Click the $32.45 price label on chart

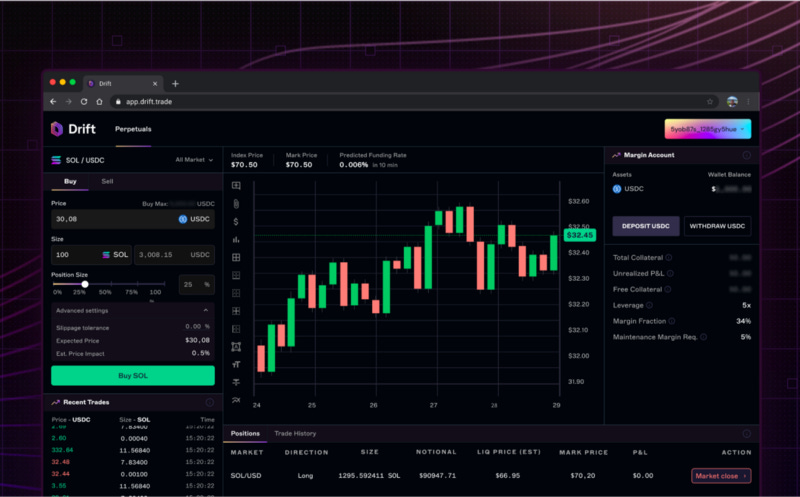(580, 235)
